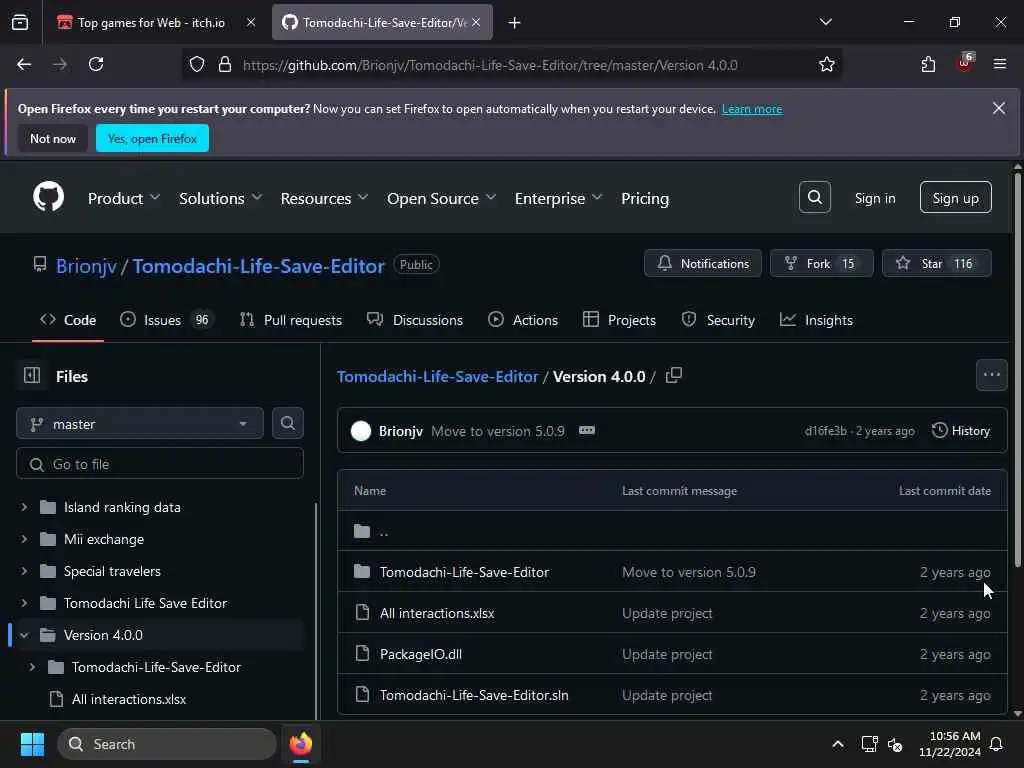Viewport: 1024px width, 768px height.
Task: Click the Go to file input
Action: [160, 464]
